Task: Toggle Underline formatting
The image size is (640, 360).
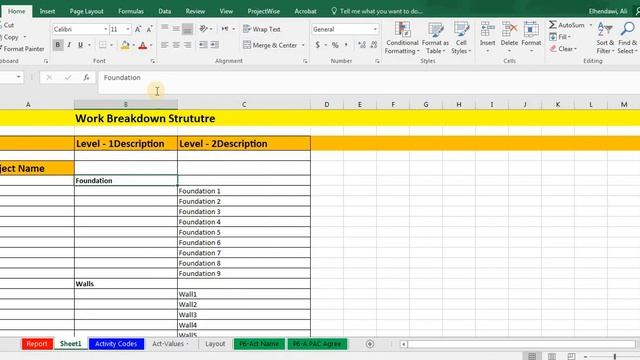Action: pos(80,45)
